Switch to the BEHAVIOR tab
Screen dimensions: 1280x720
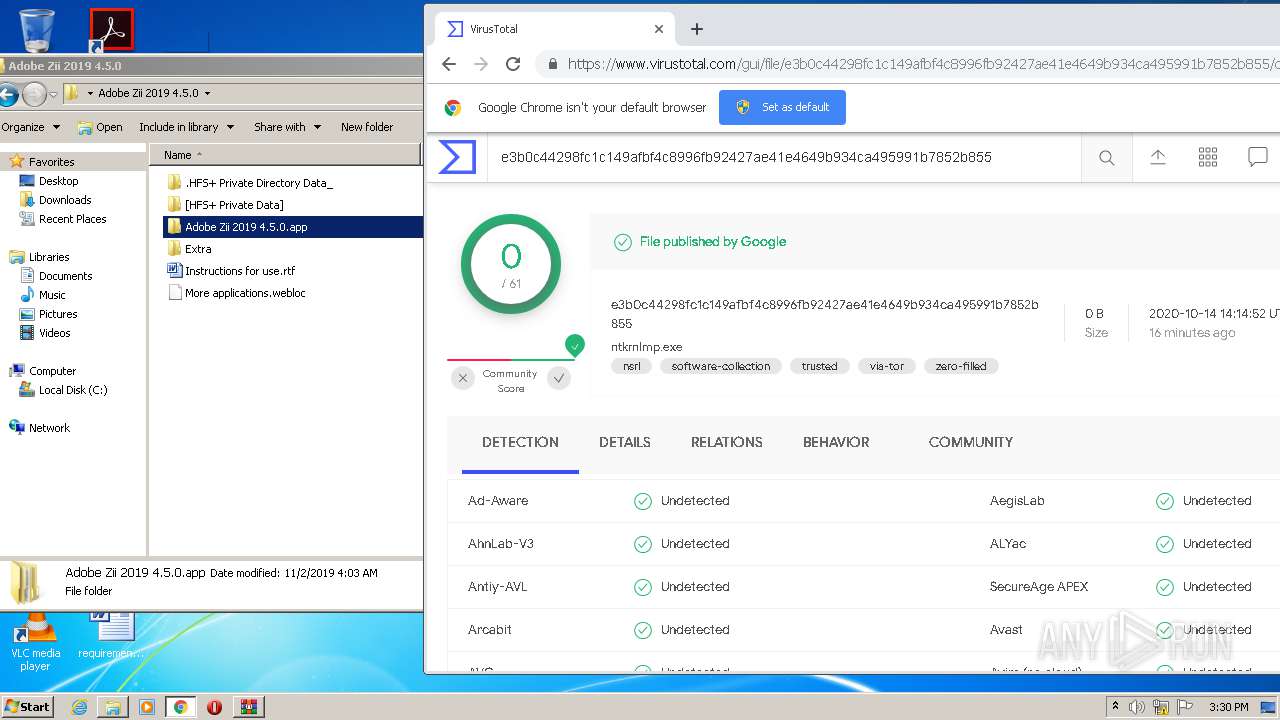tap(836, 442)
